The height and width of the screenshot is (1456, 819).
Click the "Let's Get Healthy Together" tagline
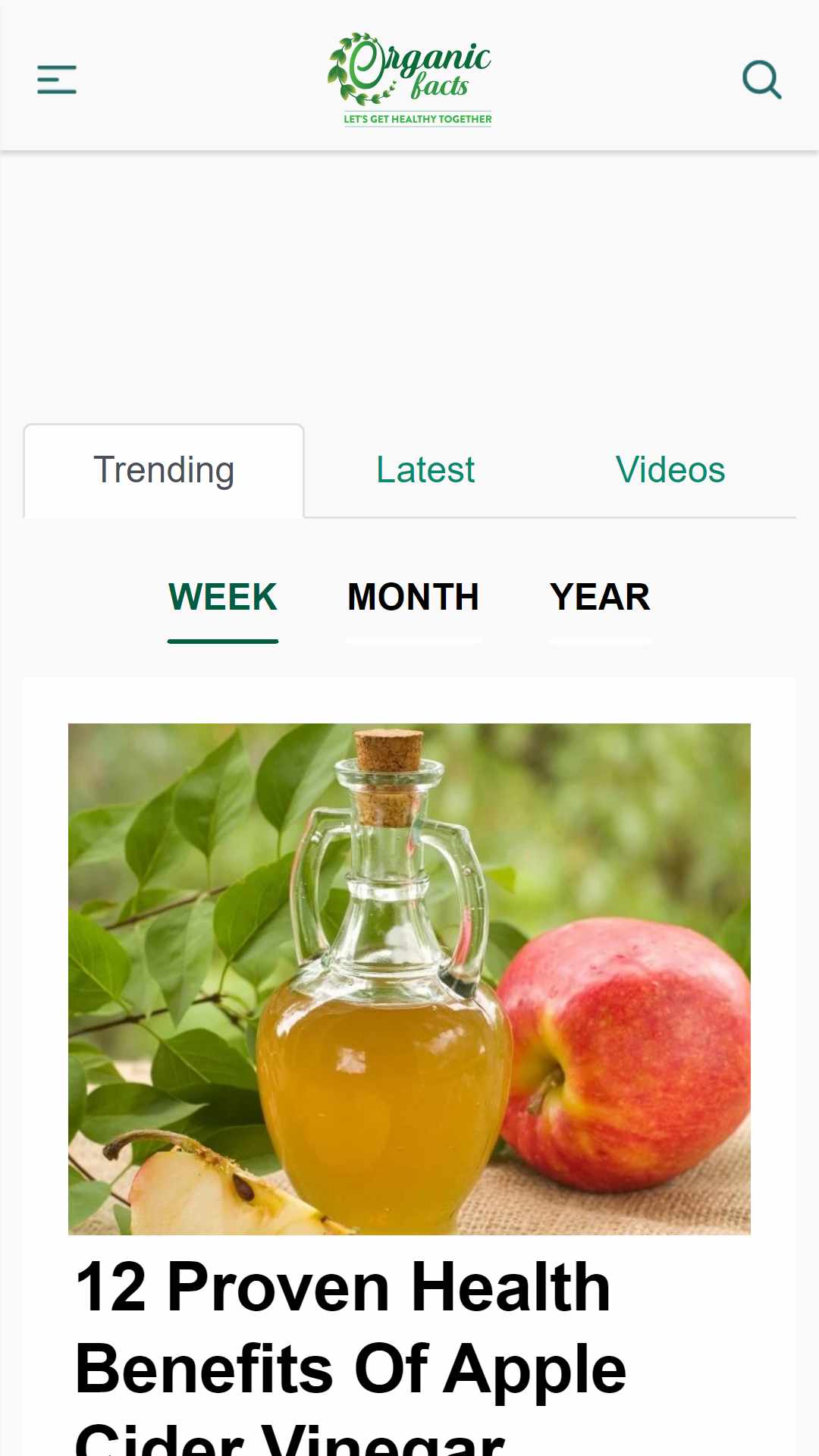pyautogui.click(x=418, y=119)
